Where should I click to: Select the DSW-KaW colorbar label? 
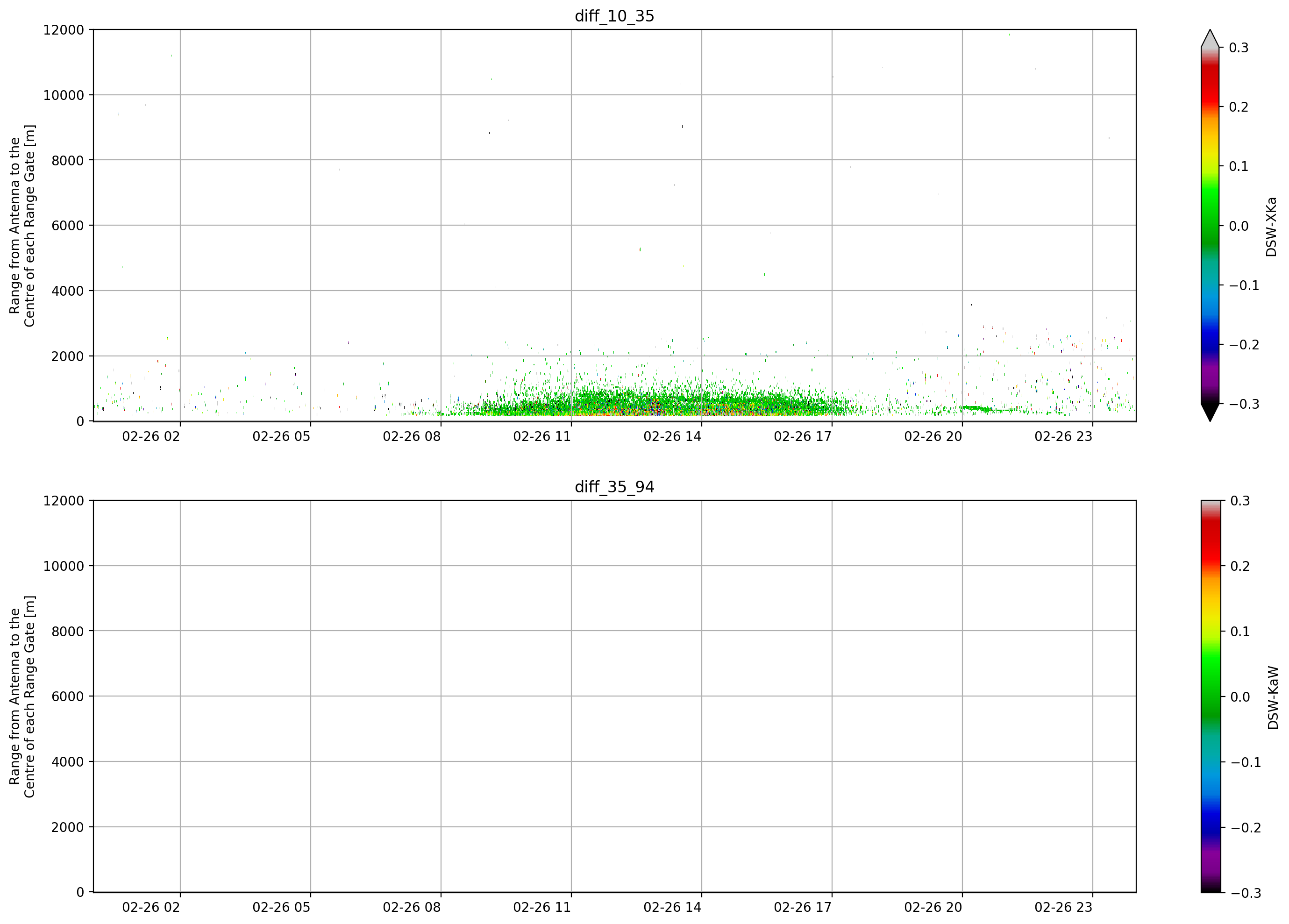coord(1273,698)
